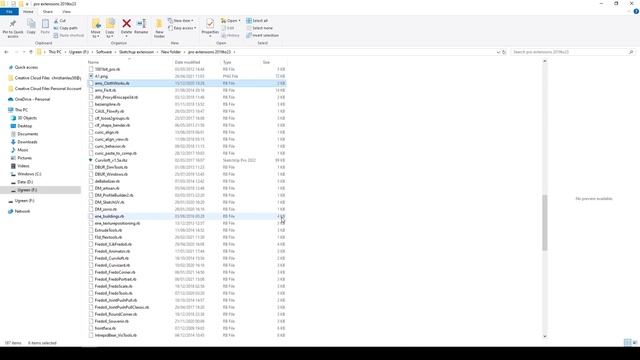The height and width of the screenshot is (360, 640).
Task: Expand the address bar history dropdown
Action: pyautogui.click(x=498, y=52)
